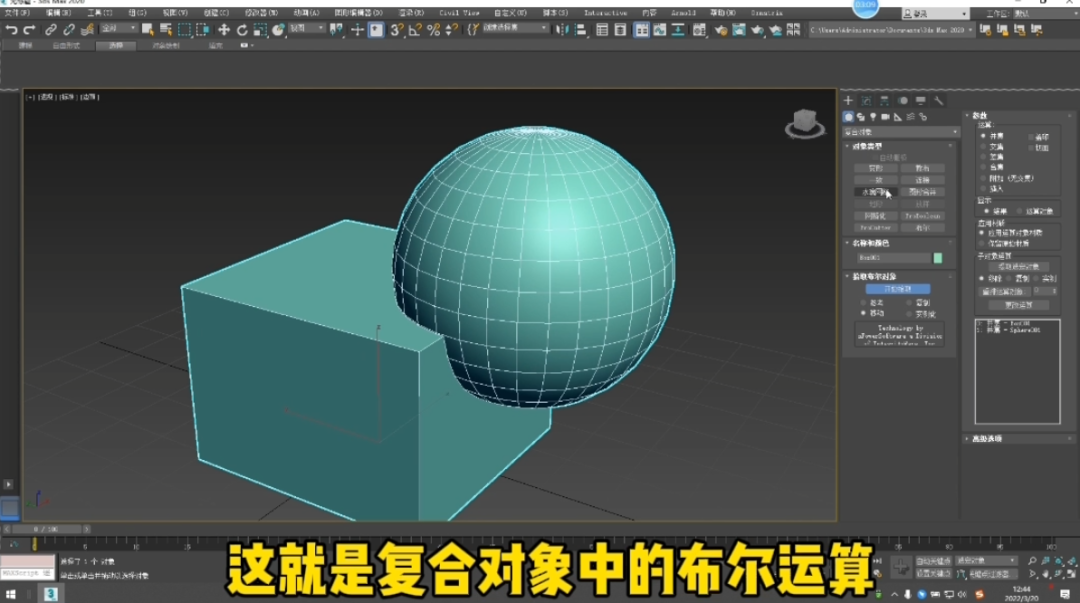Click the Select by Name icon
This screenshot has width=1080, height=603.
166,30
